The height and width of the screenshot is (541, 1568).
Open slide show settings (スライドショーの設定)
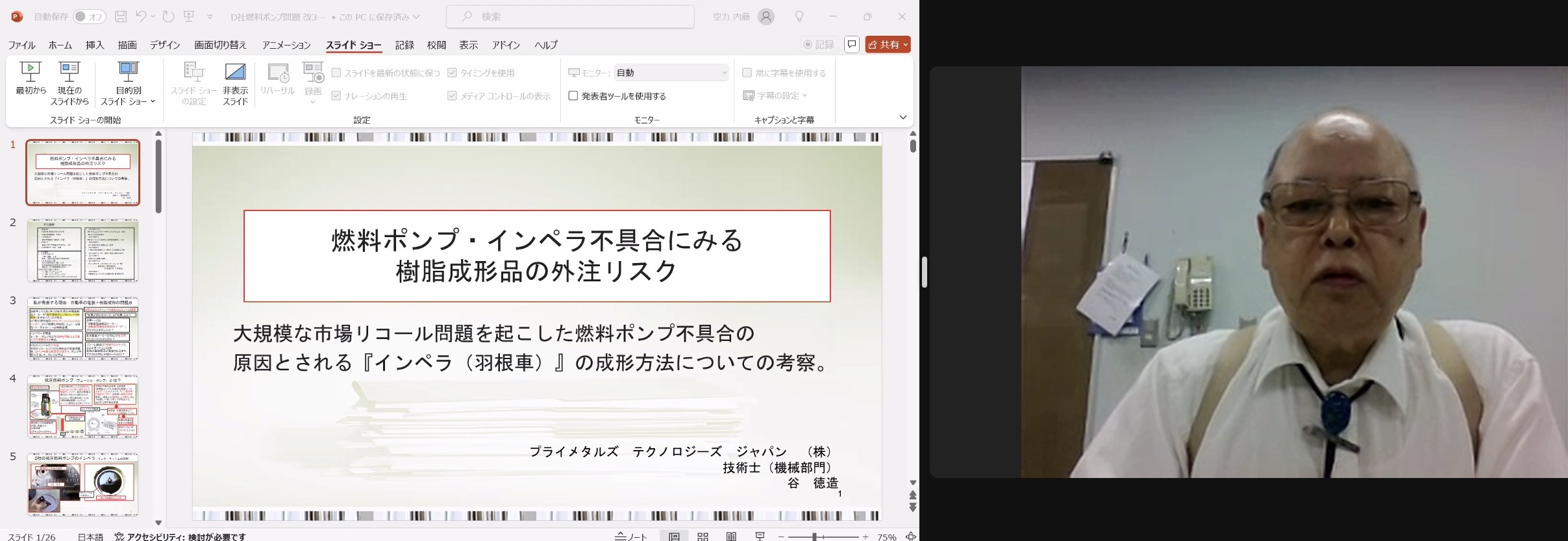[x=193, y=84]
